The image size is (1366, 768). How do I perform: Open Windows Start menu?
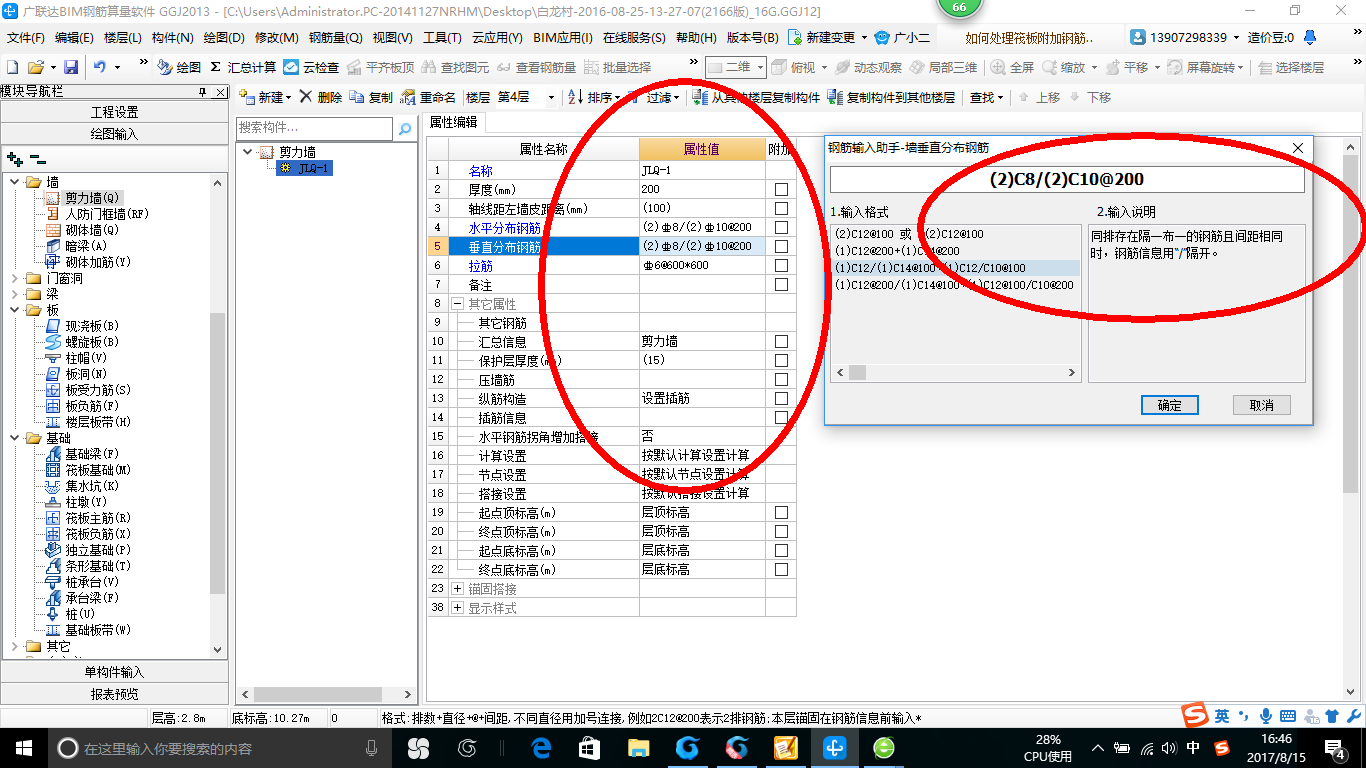(x=23, y=747)
